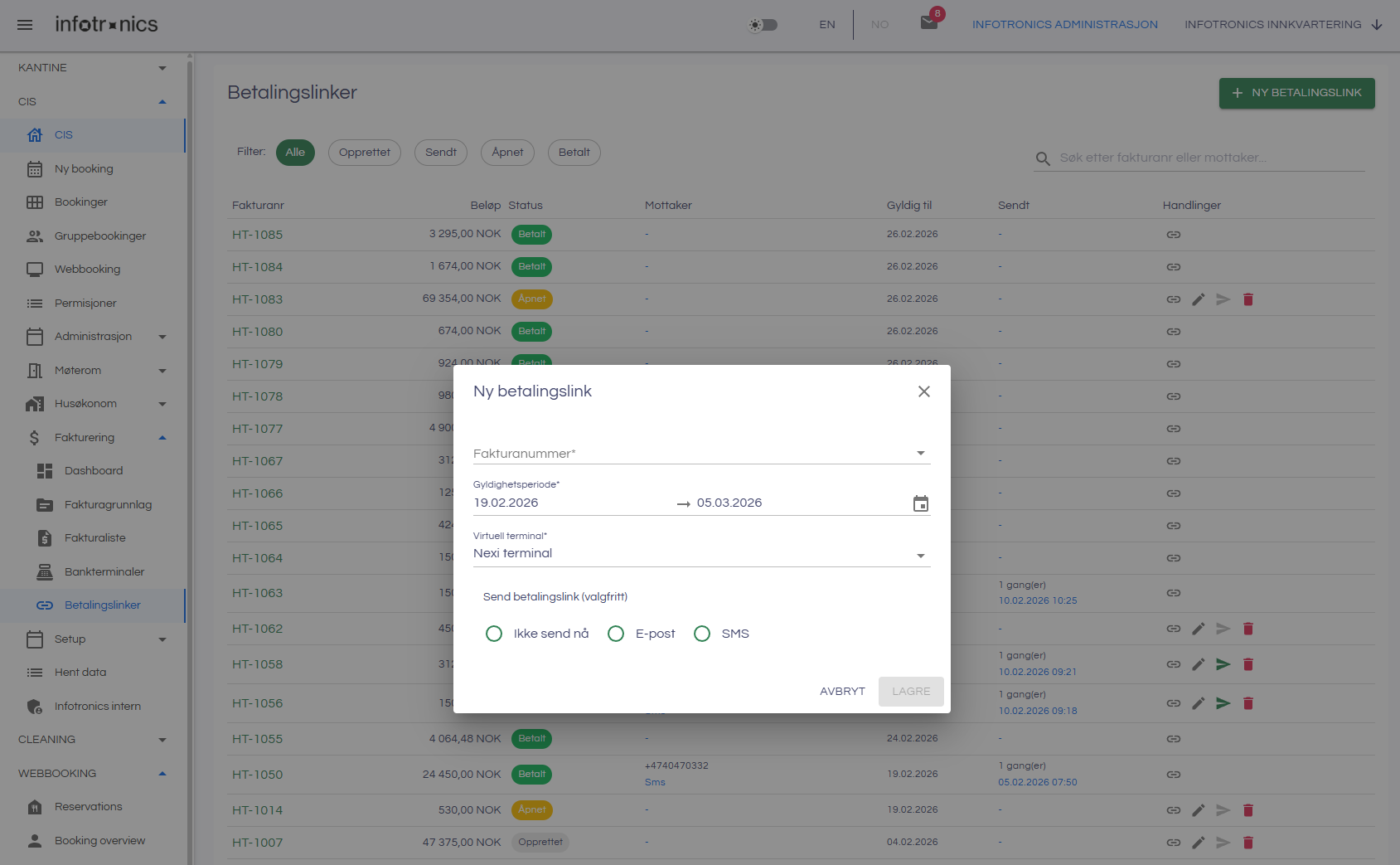The width and height of the screenshot is (1400, 865).
Task: Open Booking overview in sidebar
Action: point(92,841)
